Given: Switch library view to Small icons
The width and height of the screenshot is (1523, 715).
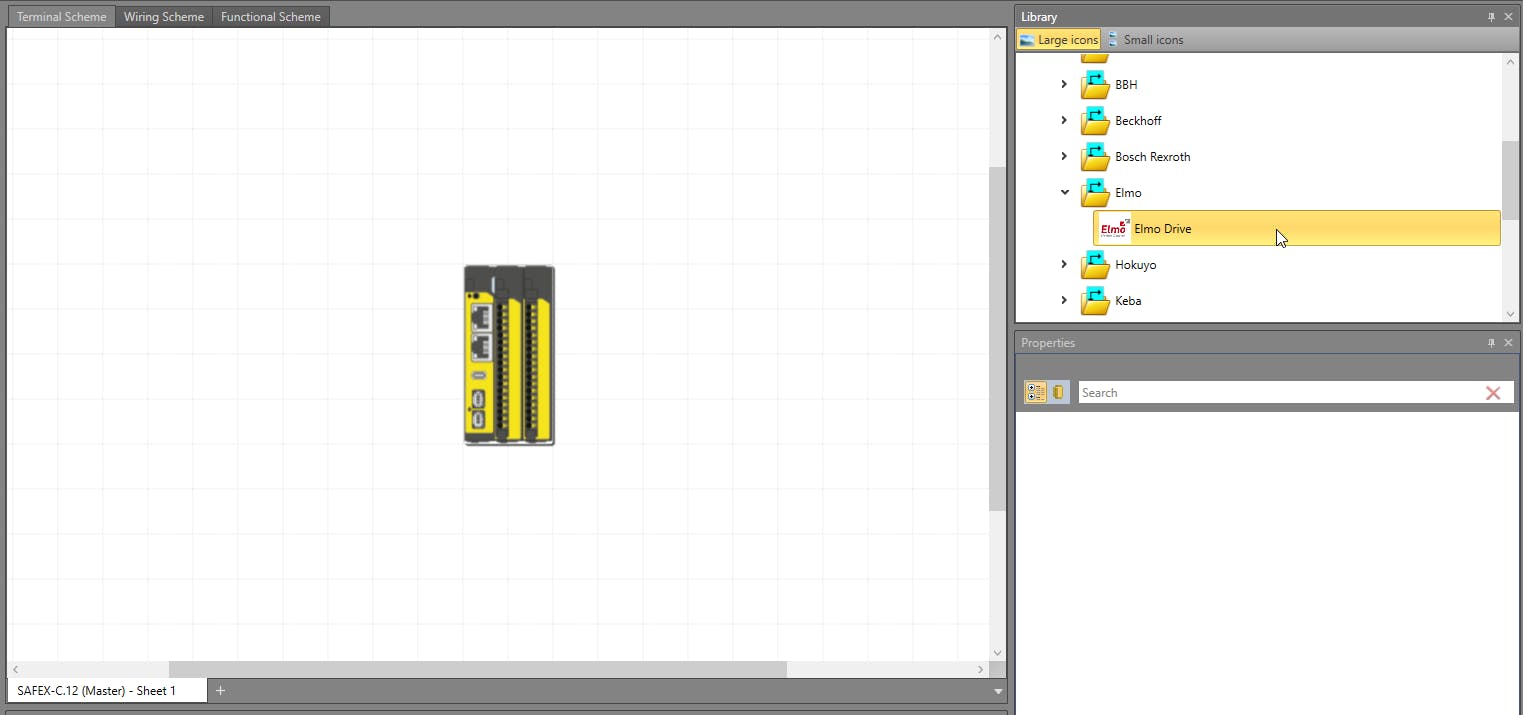Looking at the screenshot, I should click(x=1145, y=40).
